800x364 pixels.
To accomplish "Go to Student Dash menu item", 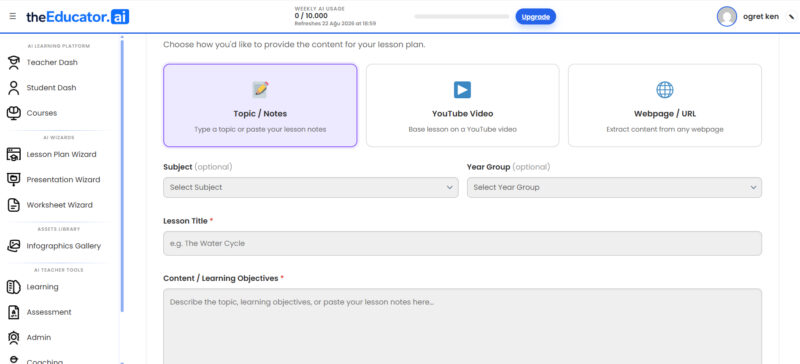I will (51, 88).
